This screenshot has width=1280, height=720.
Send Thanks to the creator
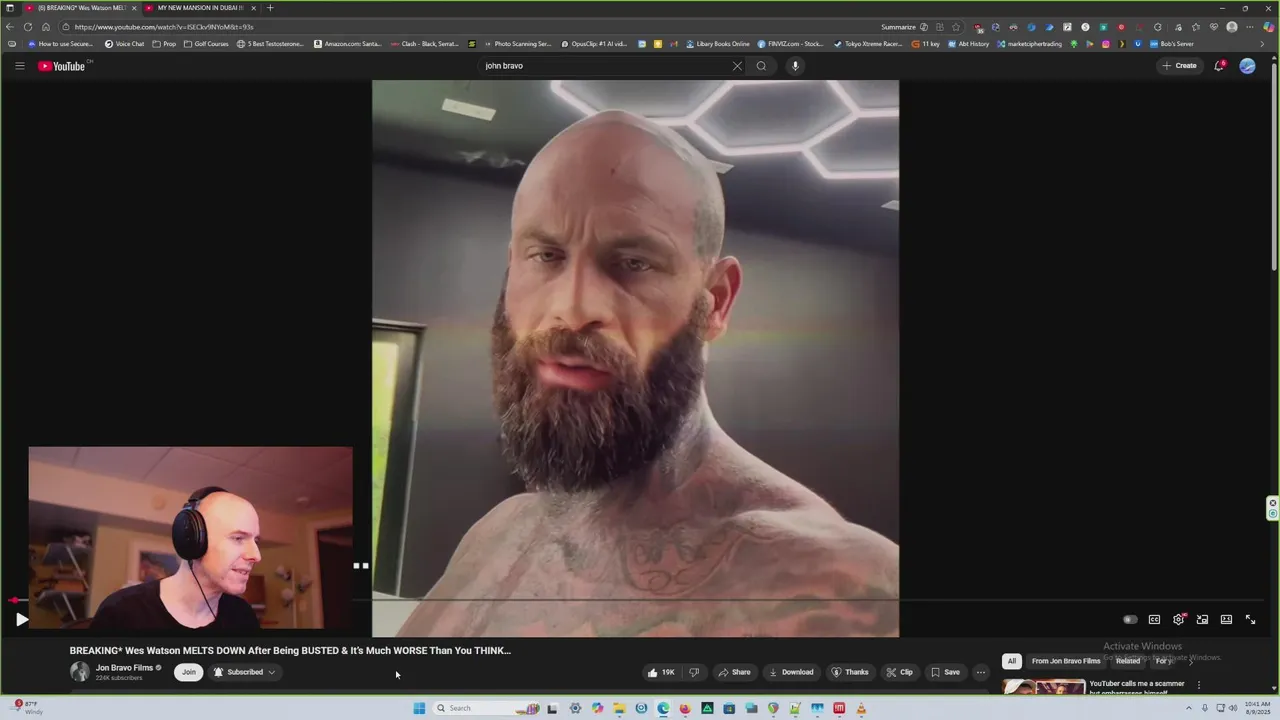tap(850, 672)
